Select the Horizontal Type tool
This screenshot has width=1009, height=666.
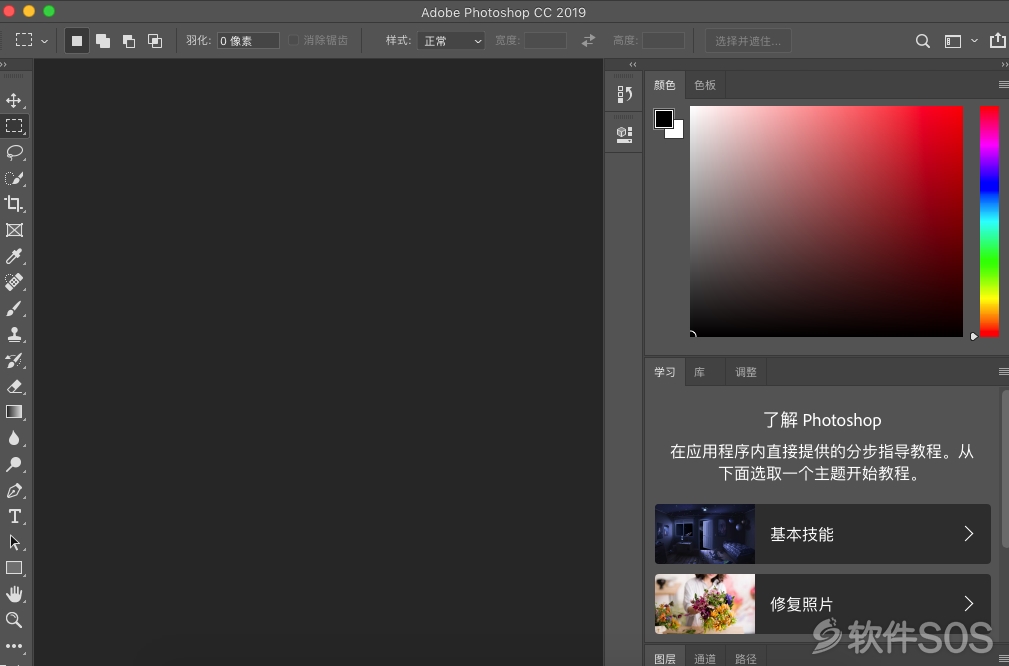click(14, 516)
